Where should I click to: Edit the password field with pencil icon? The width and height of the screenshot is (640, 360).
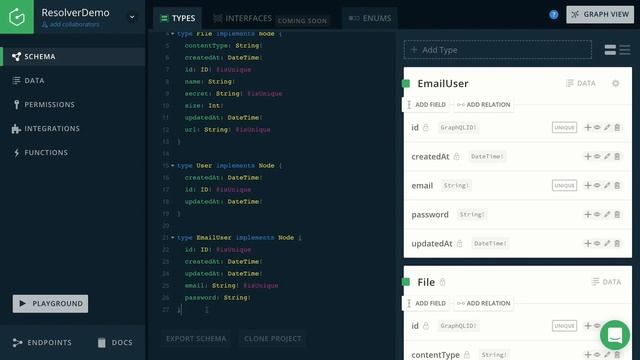(607, 214)
